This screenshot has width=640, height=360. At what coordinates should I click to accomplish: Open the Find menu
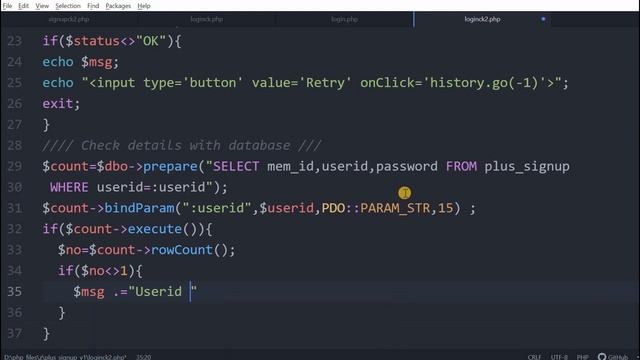click(93, 6)
